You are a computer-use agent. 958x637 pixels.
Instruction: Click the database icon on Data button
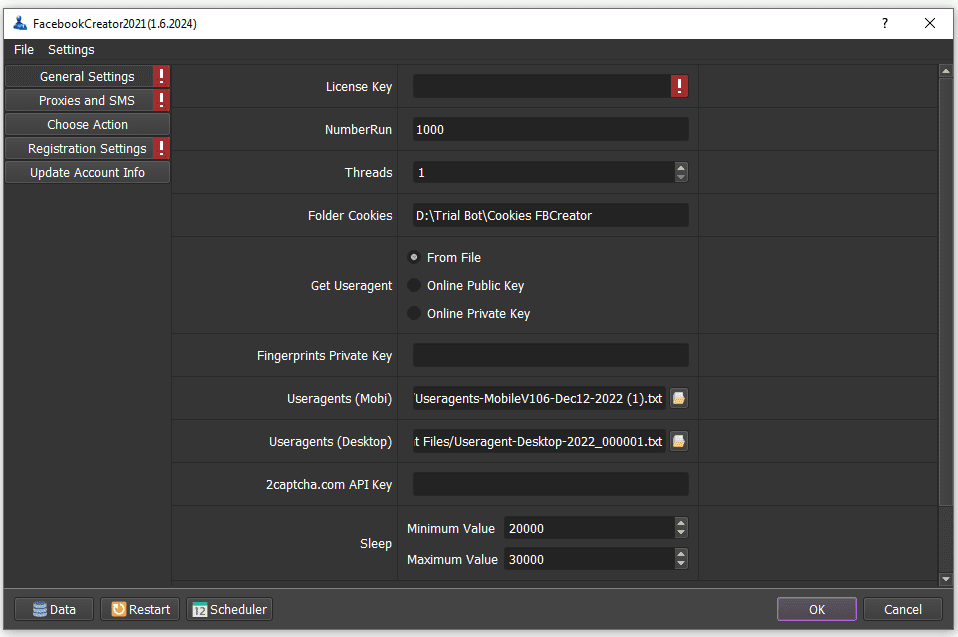[x=40, y=609]
